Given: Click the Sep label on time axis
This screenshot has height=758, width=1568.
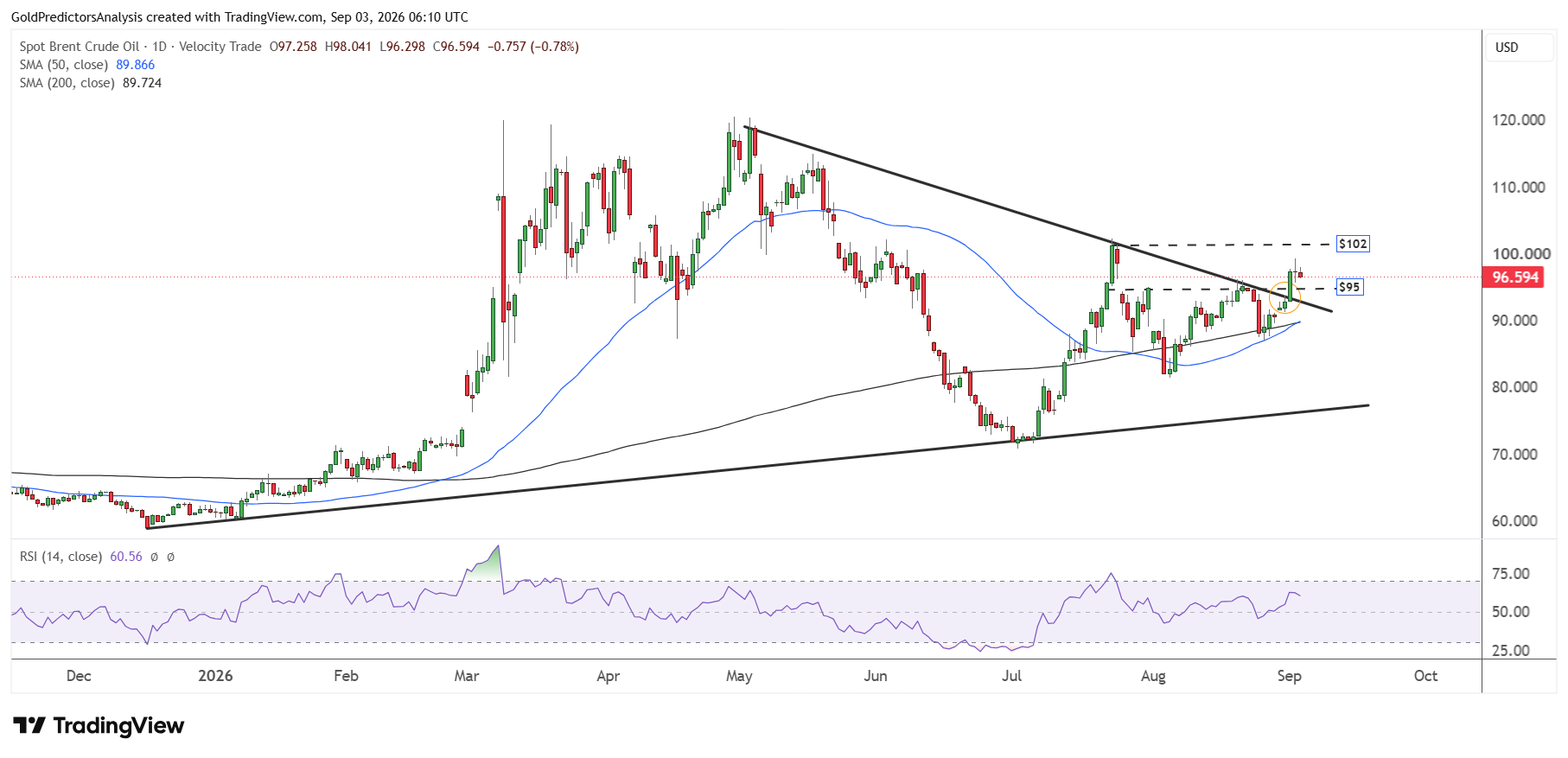Looking at the screenshot, I should [x=1289, y=676].
